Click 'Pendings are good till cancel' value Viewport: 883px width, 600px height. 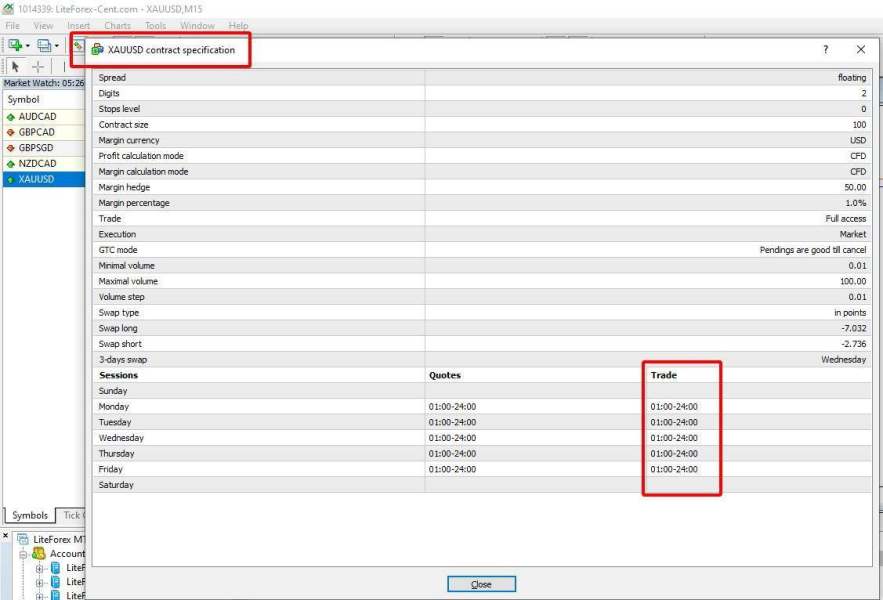coord(813,250)
